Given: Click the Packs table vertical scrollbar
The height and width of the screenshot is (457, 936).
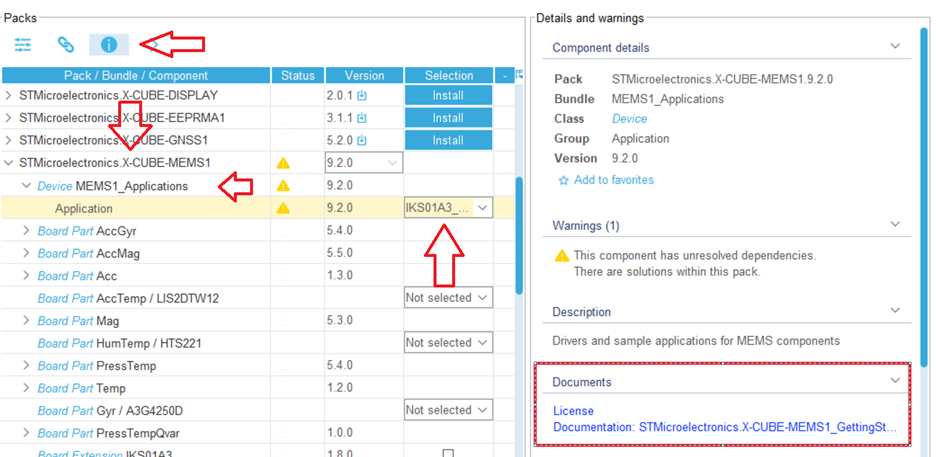Looking at the screenshot, I should point(519,236).
